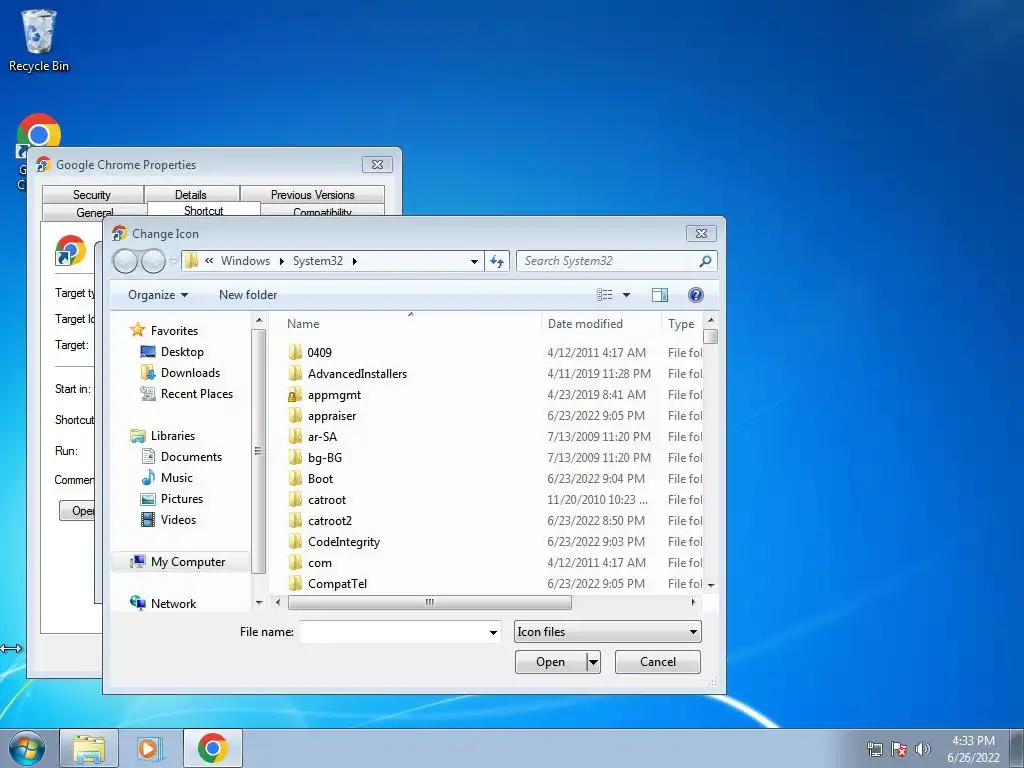Expand the File name history dropdown
This screenshot has width=1024, height=768.
493,632
